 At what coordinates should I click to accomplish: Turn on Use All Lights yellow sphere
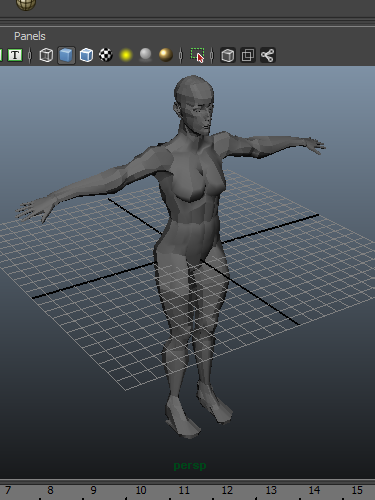point(126,55)
